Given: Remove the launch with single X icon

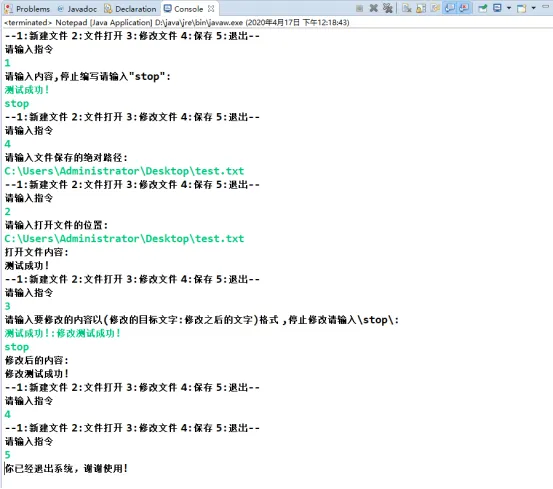Looking at the screenshot, I should pyautogui.click(x=373, y=8).
